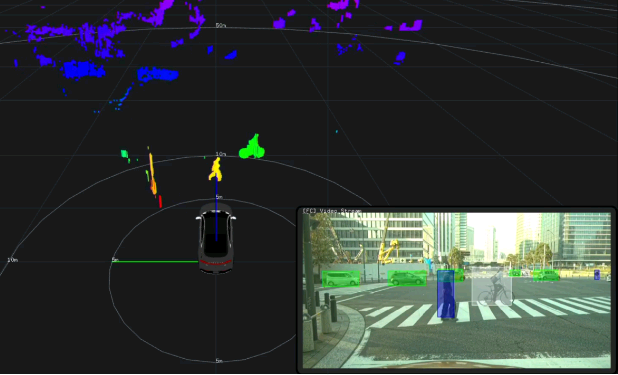Click the 50m range ring label
Screen dimensions: 618x375
click(221, 25)
